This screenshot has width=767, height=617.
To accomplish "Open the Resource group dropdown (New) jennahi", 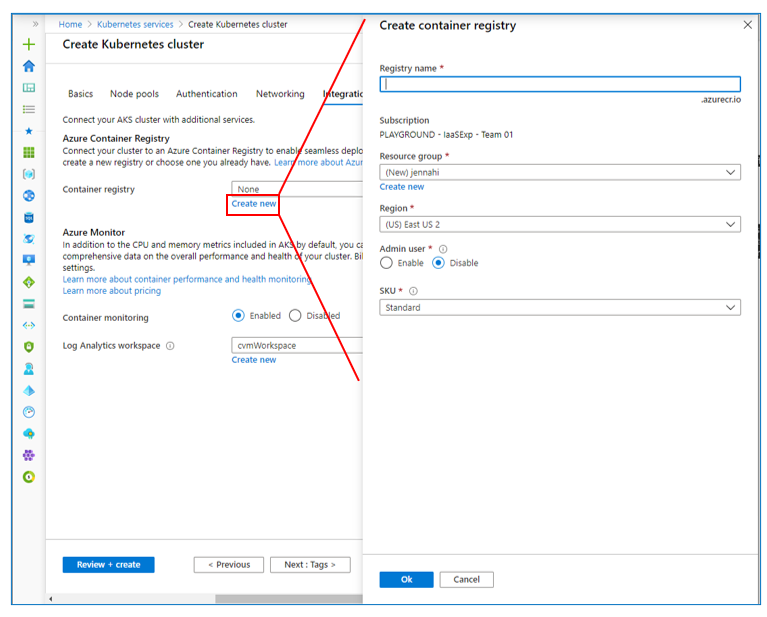I will point(560,172).
